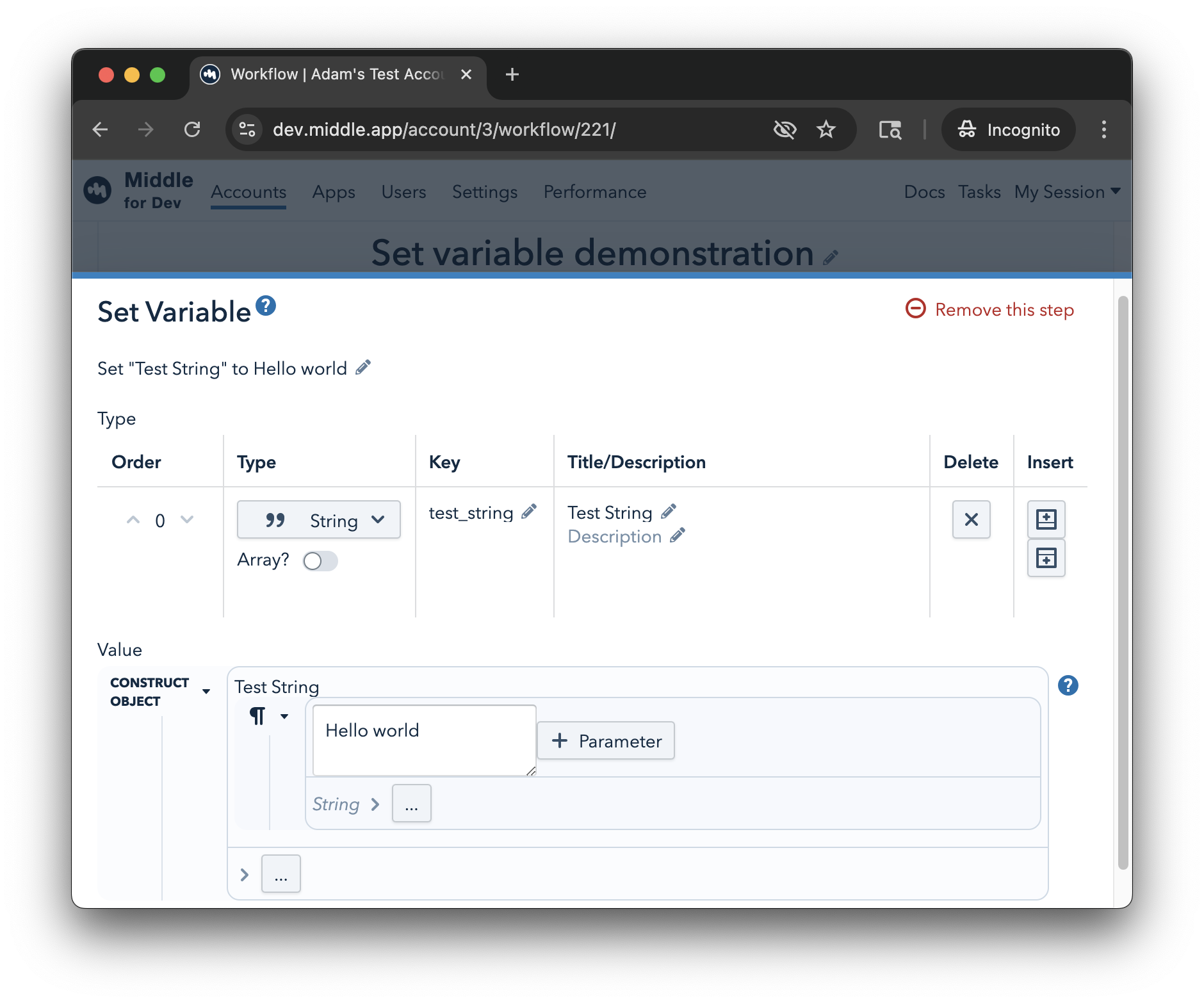Screen dimensions: 1204x1003
Task: Open the paragraph formatting dropdown
Action: click(286, 717)
